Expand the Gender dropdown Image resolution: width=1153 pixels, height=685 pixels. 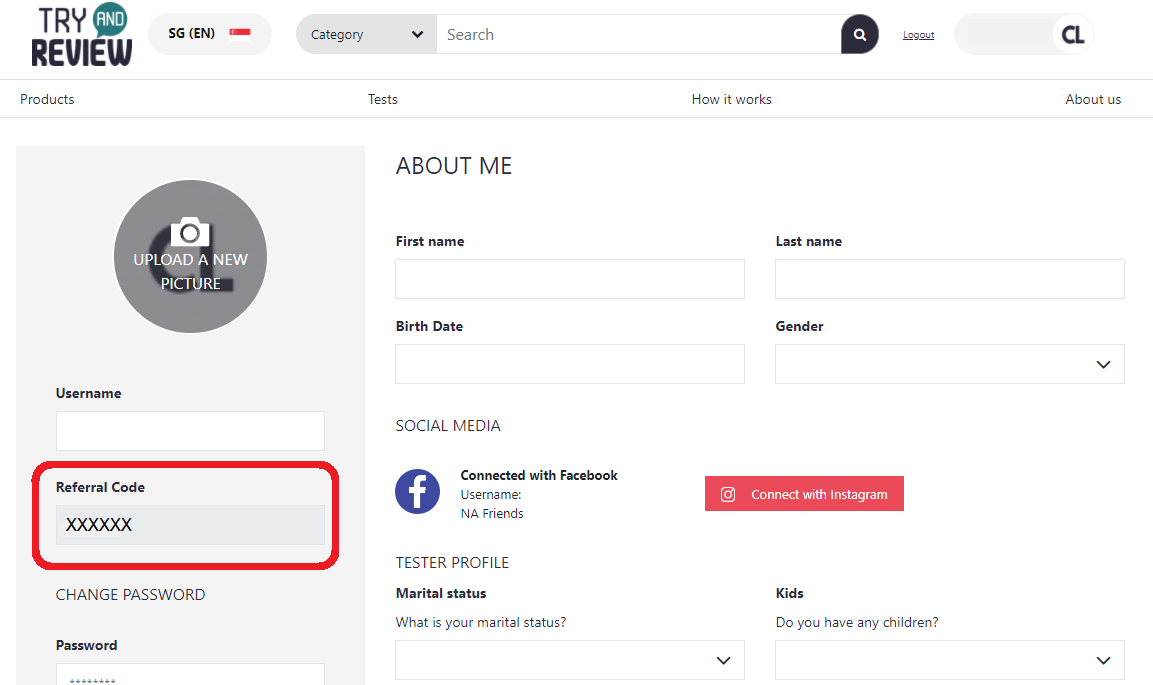[x=949, y=364]
